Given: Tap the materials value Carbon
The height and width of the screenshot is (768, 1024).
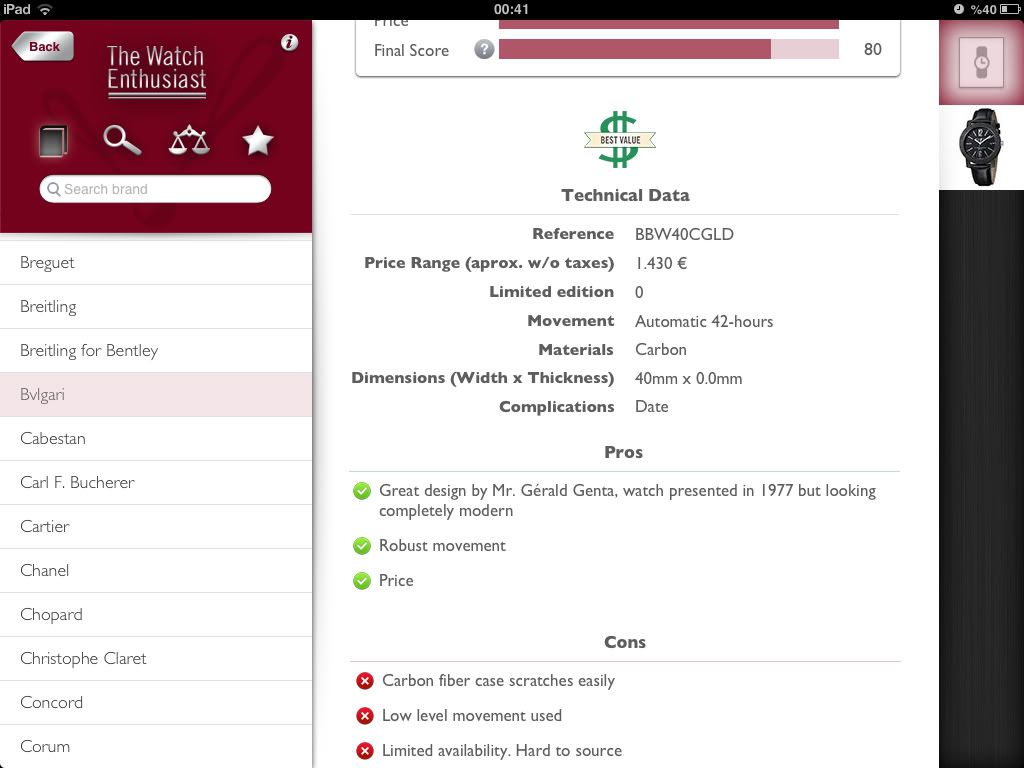Looking at the screenshot, I should click(x=661, y=349).
